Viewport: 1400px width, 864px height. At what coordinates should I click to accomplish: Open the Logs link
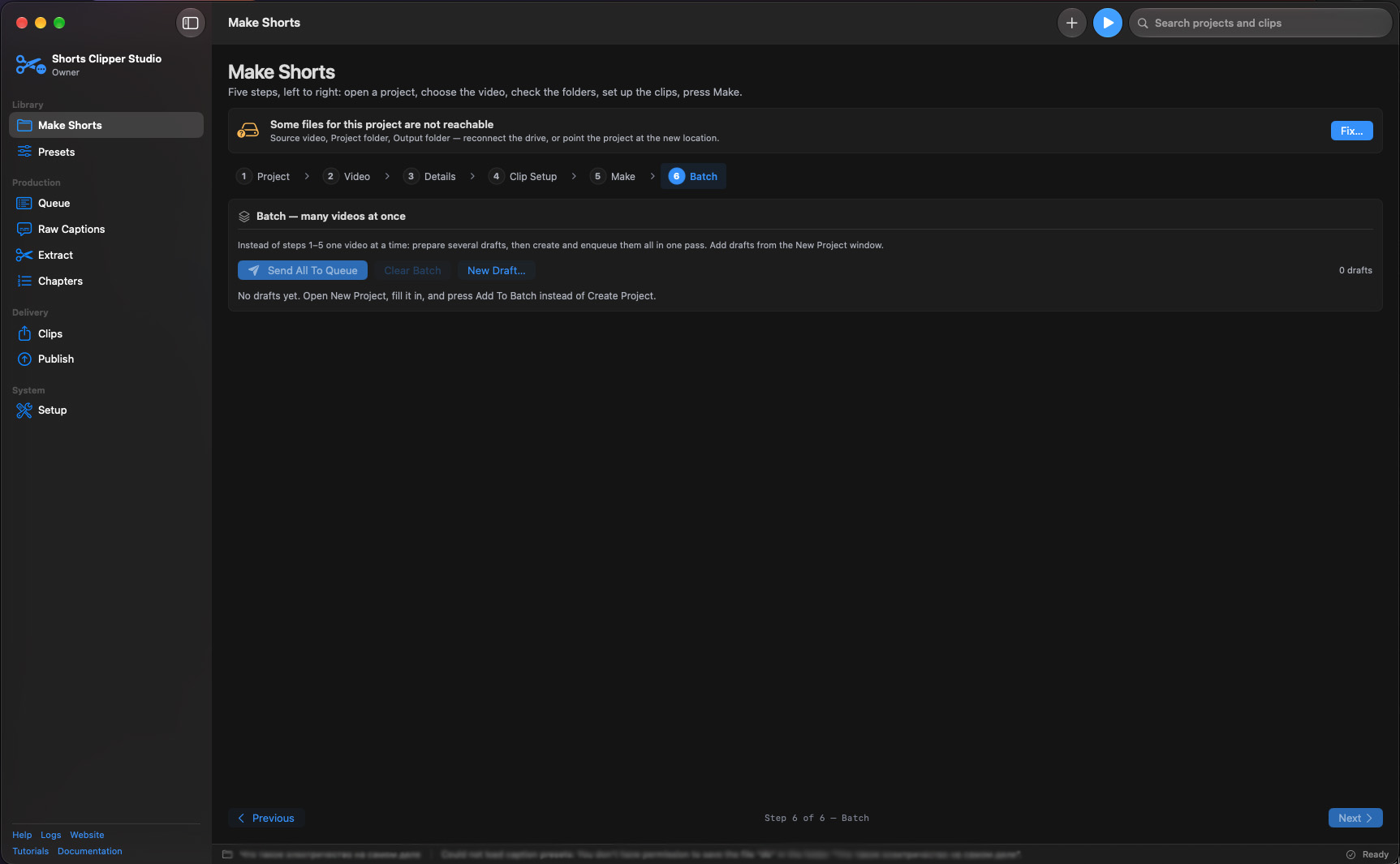(x=51, y=835)
